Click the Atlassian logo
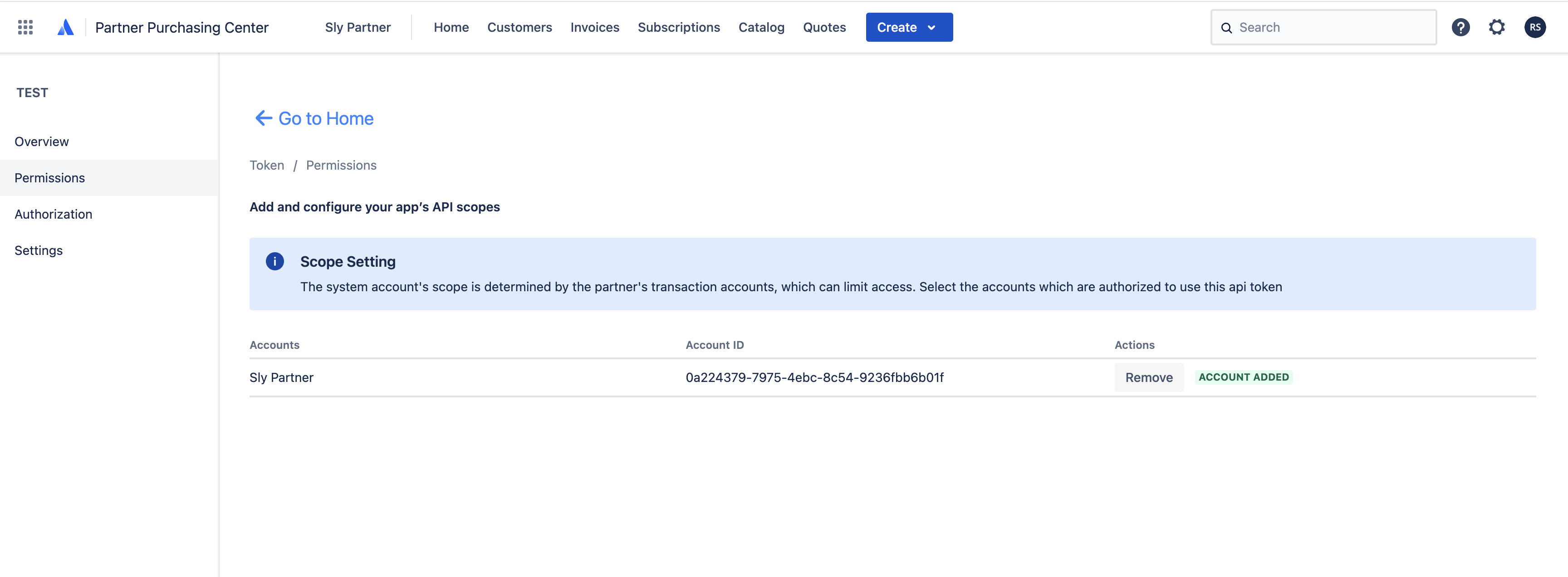This screenshot has height=577, width=1568. click(x=65, y=27)
